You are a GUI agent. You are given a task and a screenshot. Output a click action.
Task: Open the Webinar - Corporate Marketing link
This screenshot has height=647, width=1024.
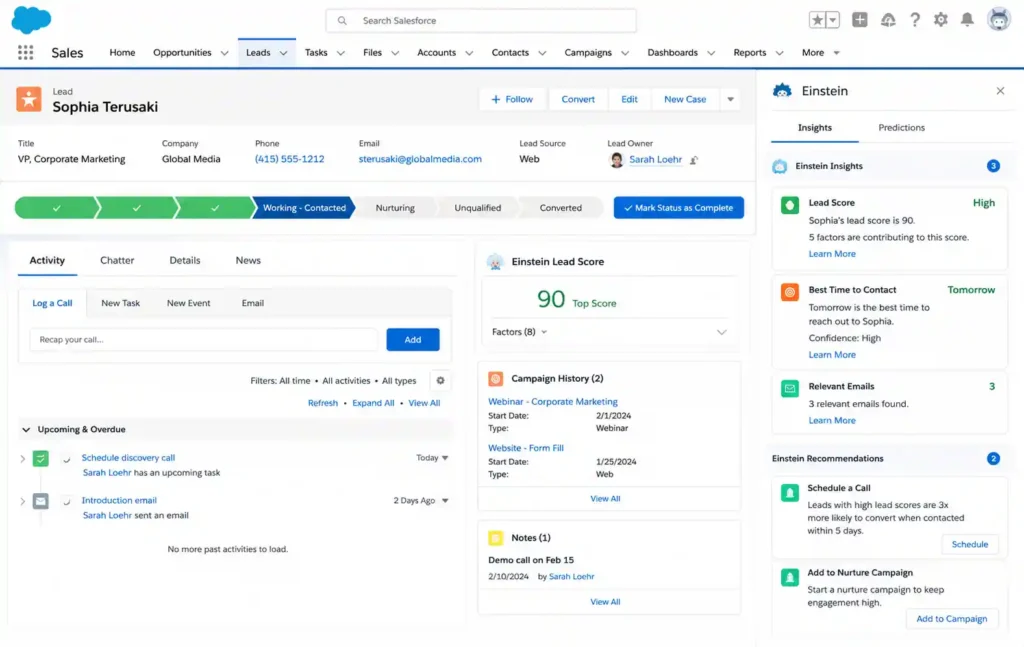click(552, 402)
